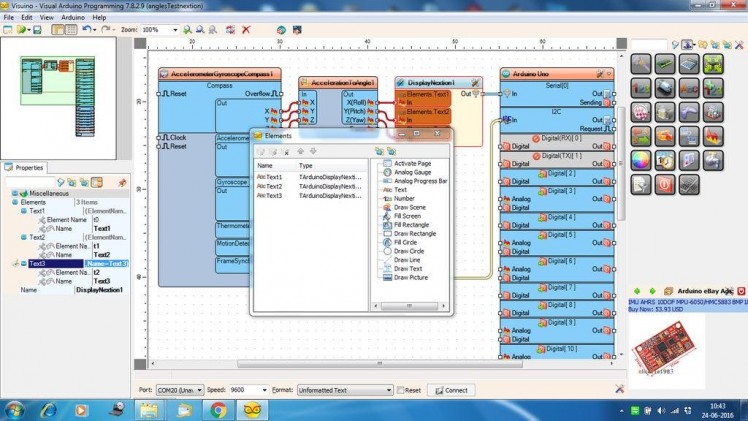Open the Arduino menu
The width and height of the screenshot is (748, 421).
point(73,17)
